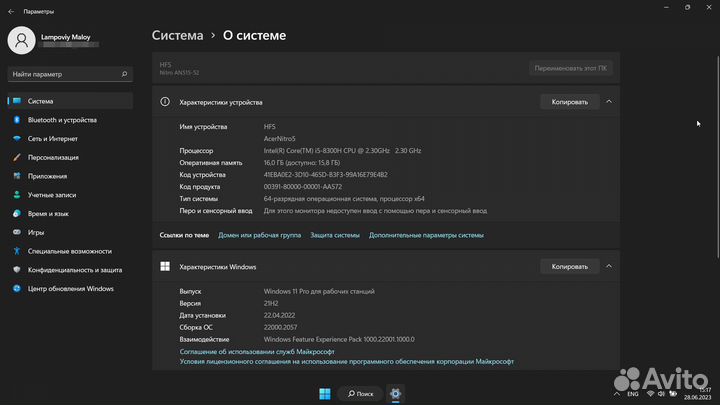Click the Код продукта 00391-80000 value

click(303, 187)
